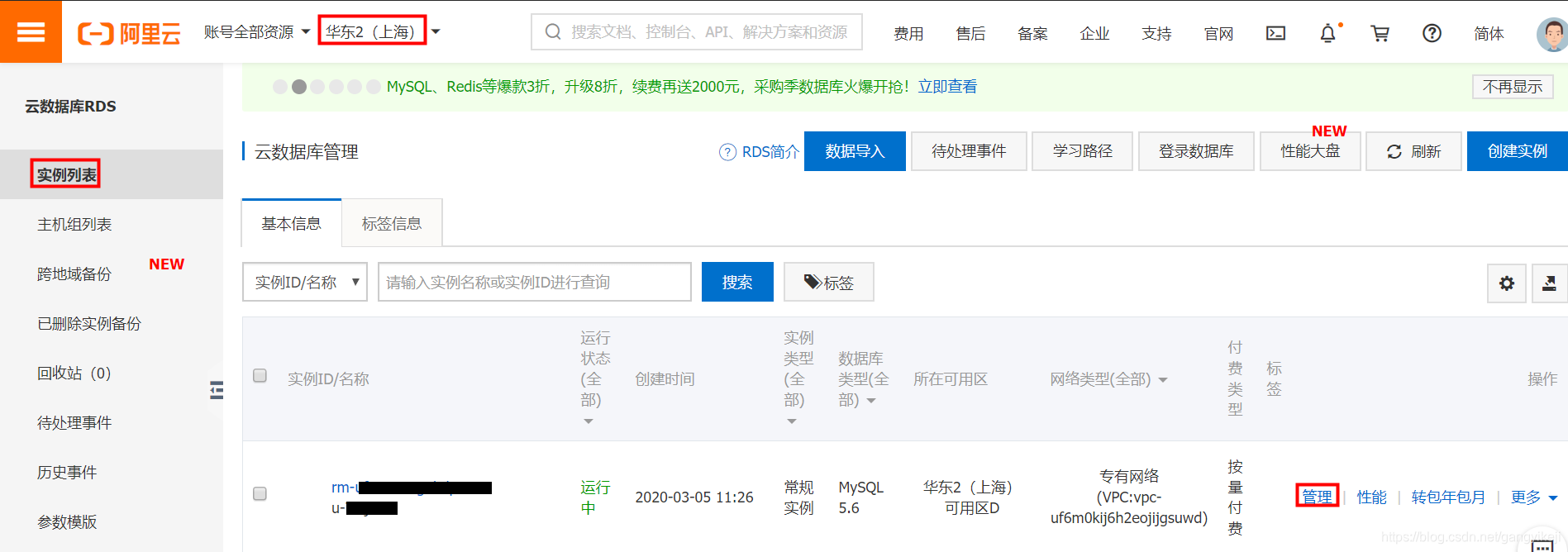Select the first banner carousel dot

click(x=280, y=87)
